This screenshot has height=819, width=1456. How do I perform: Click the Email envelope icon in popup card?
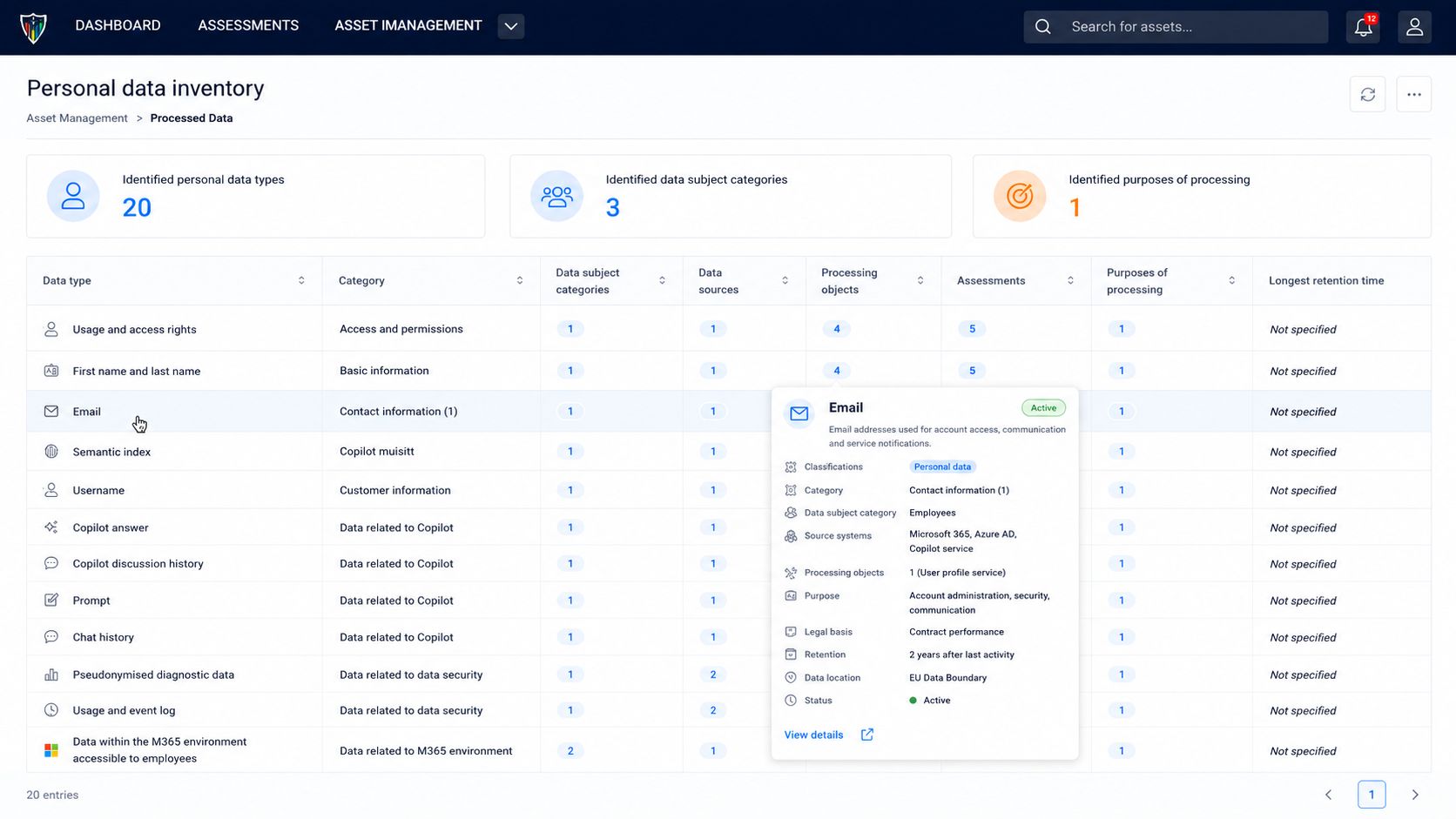[799, 413]
